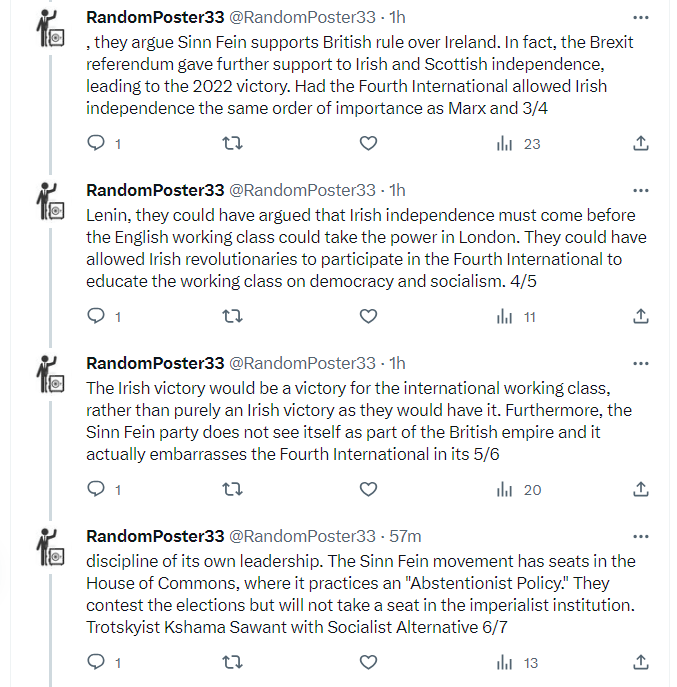This screenshot has width=677, height=687.
Task: Retweet the post ending in 3/4
Action: click(232, 144)
